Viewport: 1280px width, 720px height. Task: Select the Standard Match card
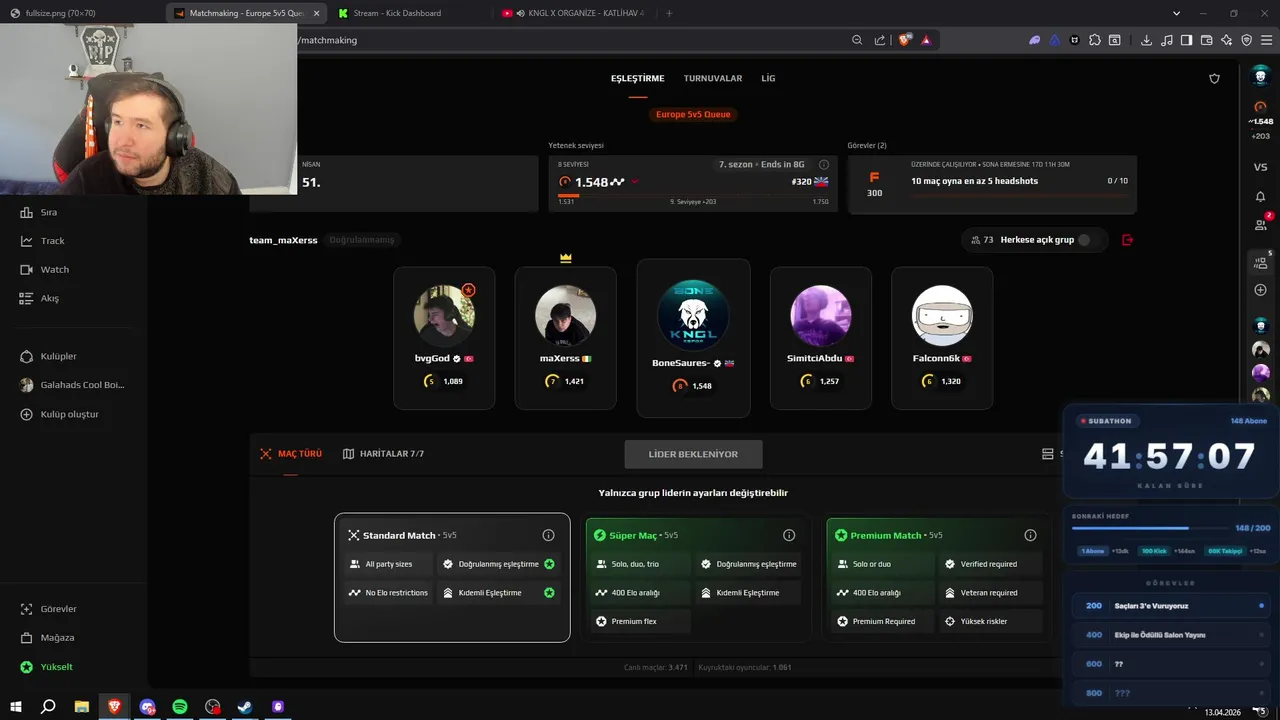[x=452, y=578]
